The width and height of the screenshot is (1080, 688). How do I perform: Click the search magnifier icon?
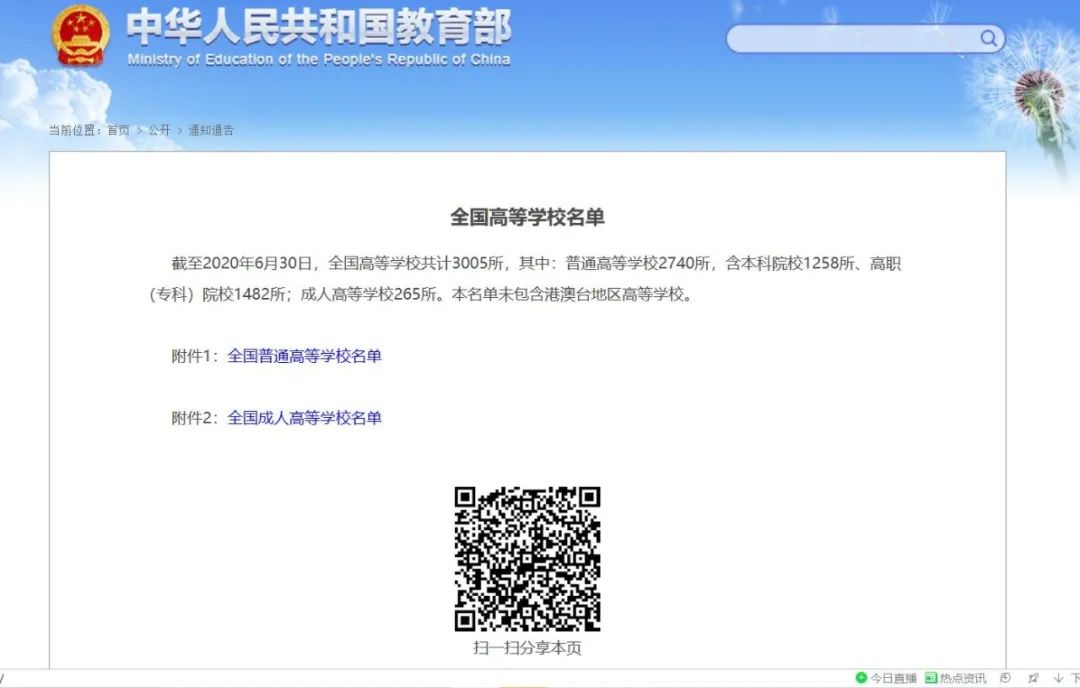(988, 38)
